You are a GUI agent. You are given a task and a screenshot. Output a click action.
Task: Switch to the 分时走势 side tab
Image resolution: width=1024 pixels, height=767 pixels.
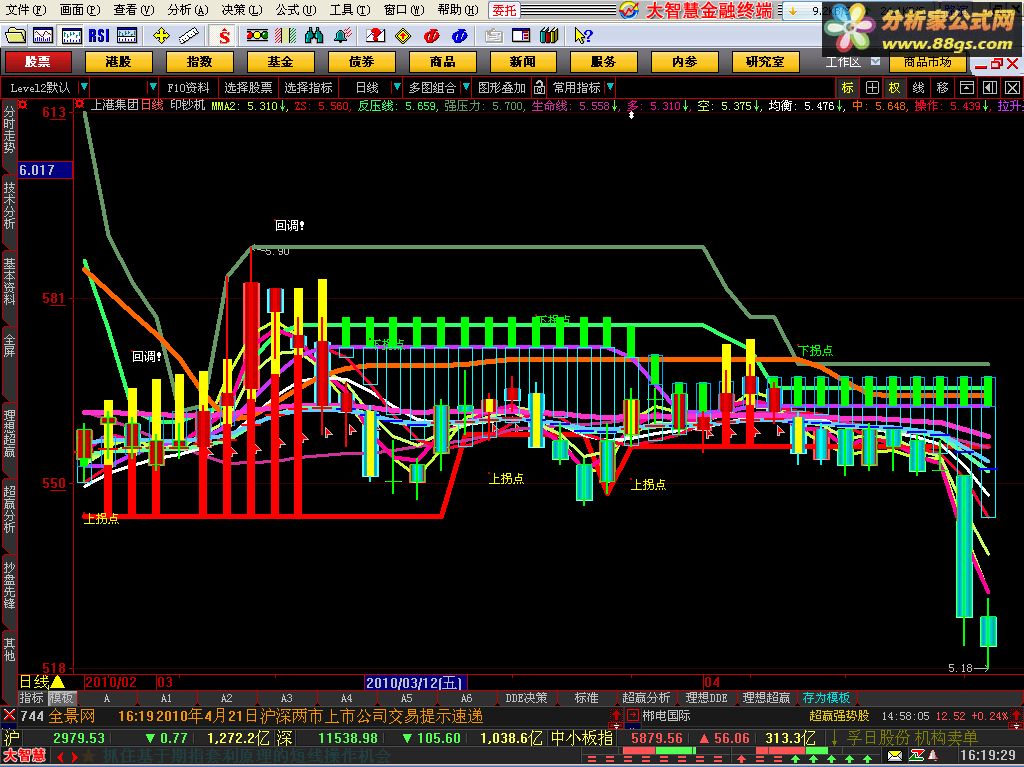(x=9, y=130)
